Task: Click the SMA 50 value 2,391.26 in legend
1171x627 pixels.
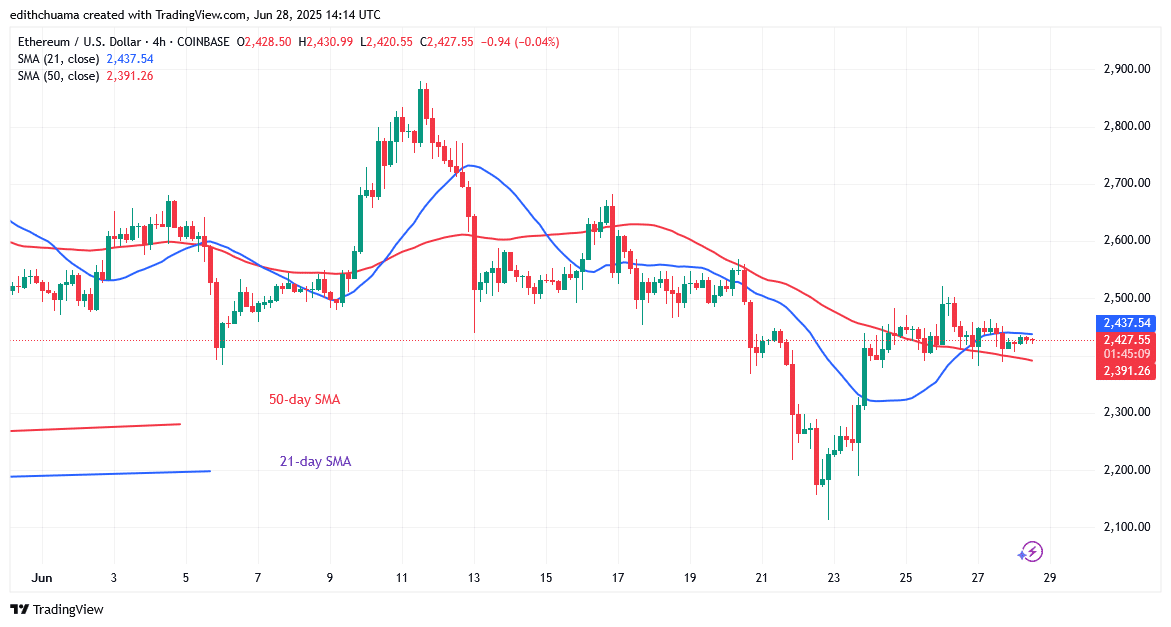Action: [130, 76]
